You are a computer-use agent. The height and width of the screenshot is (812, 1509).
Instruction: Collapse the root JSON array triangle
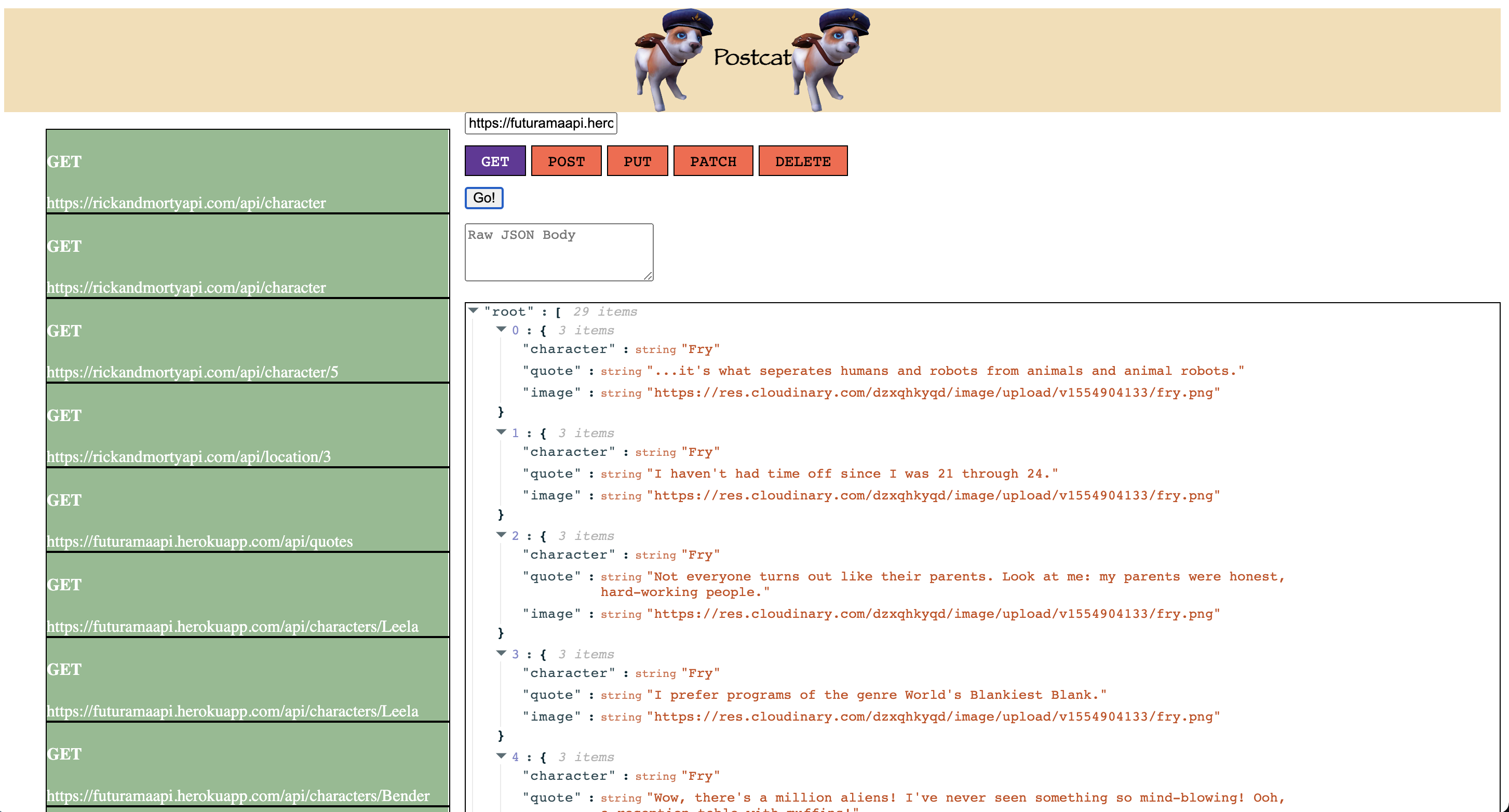[474, 311]
